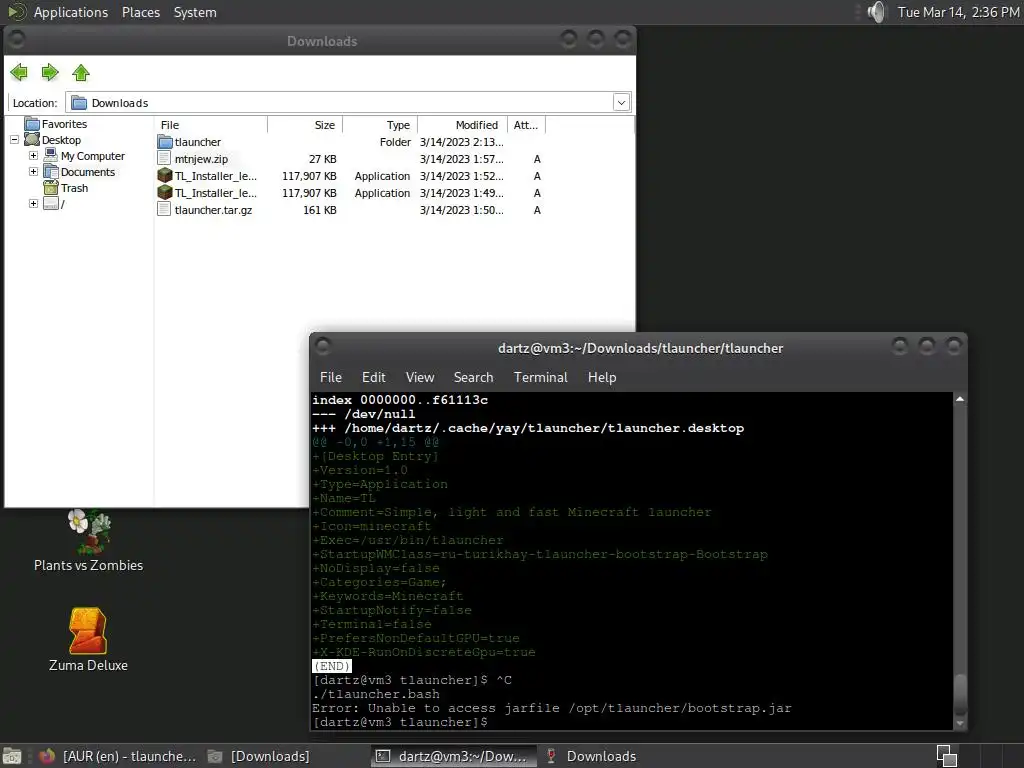Image resolution: width=1024 pixels, height=768 pixels.
Task: Switch to the [Downloads] taskbar entry
Action: point(259,756)
